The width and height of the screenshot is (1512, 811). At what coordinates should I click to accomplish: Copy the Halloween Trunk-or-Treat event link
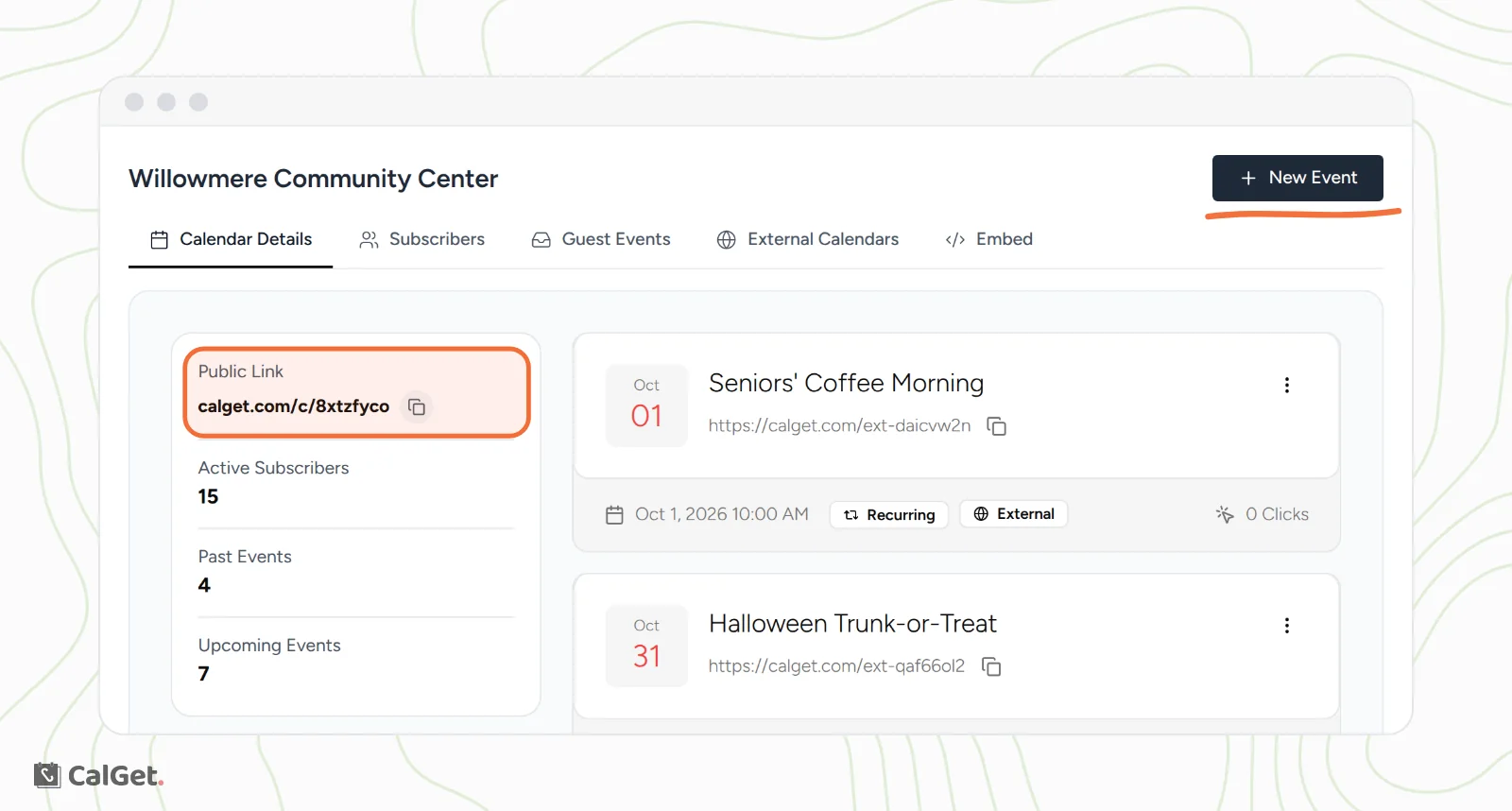click(991, 666)
